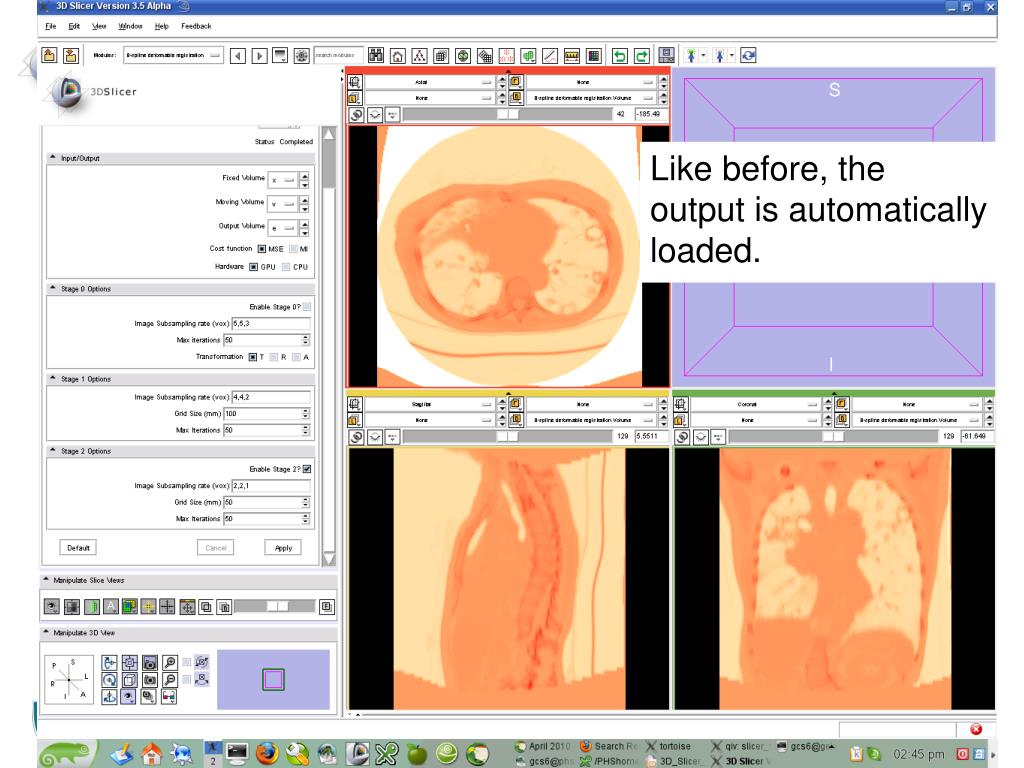Launch Firefox from the taskbar
1024x768 pixels.
266,754
